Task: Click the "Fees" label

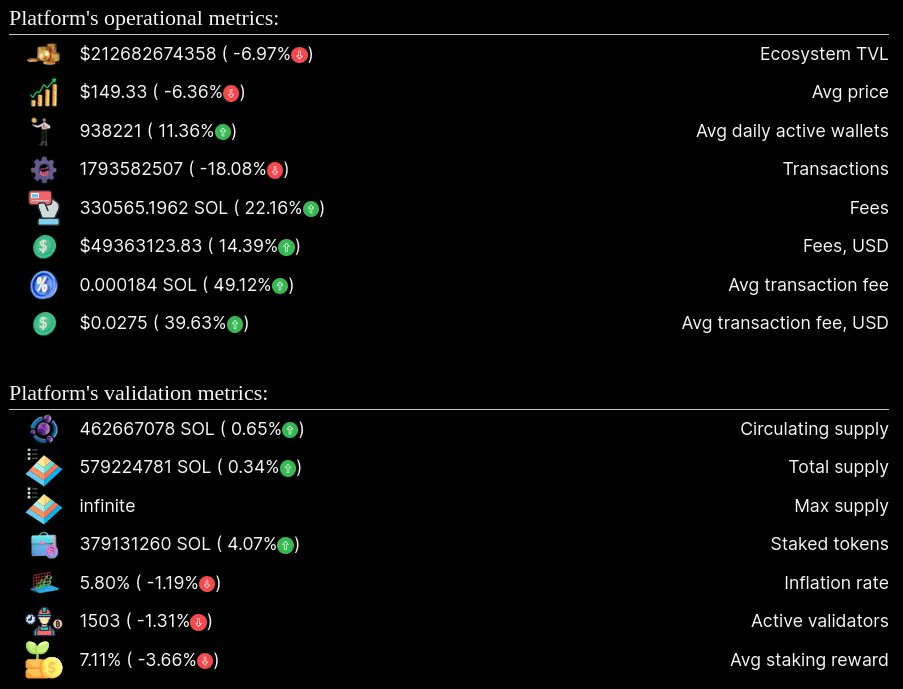Action: click(869, 208)
